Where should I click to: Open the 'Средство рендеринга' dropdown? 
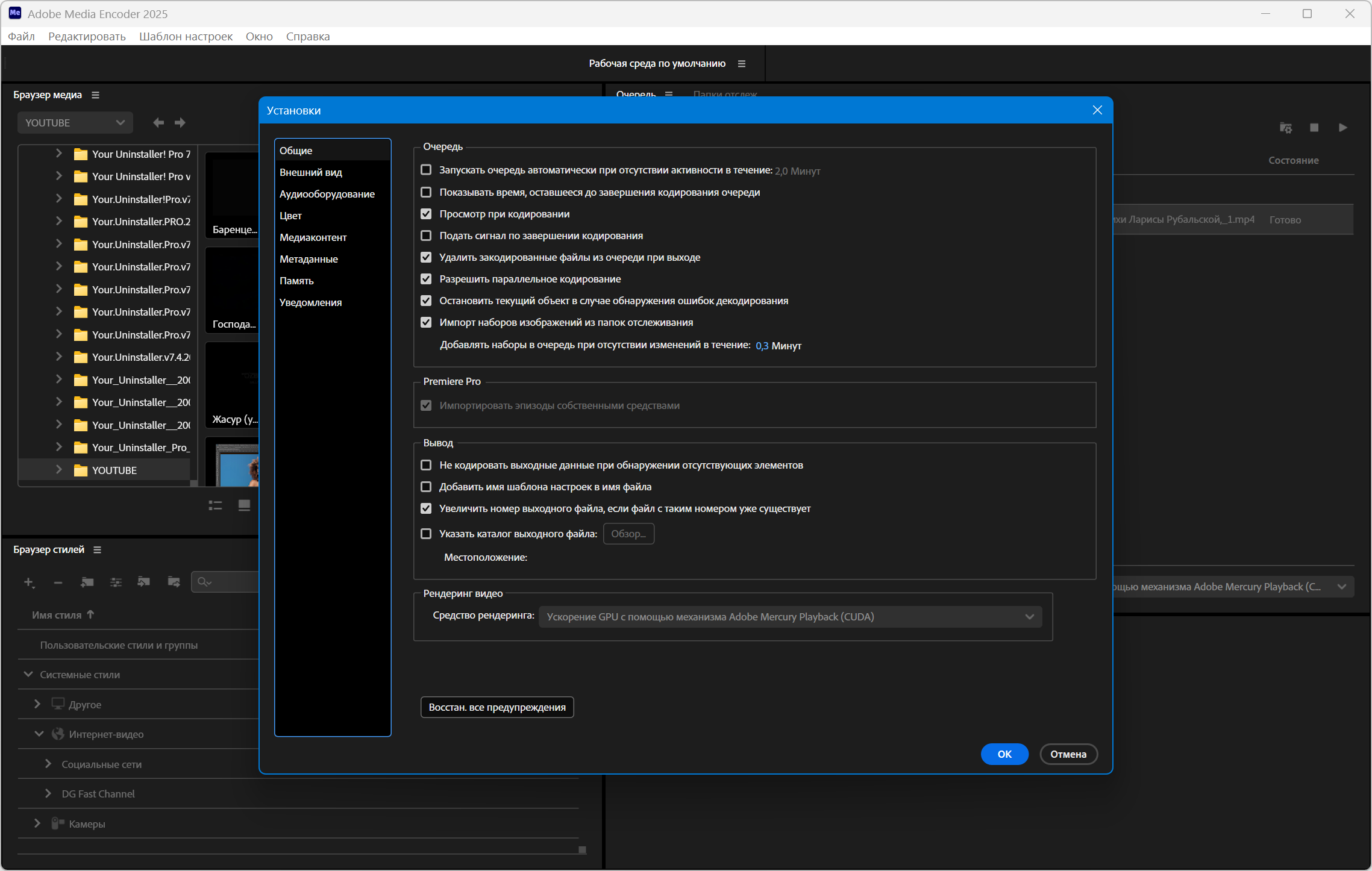790,617
